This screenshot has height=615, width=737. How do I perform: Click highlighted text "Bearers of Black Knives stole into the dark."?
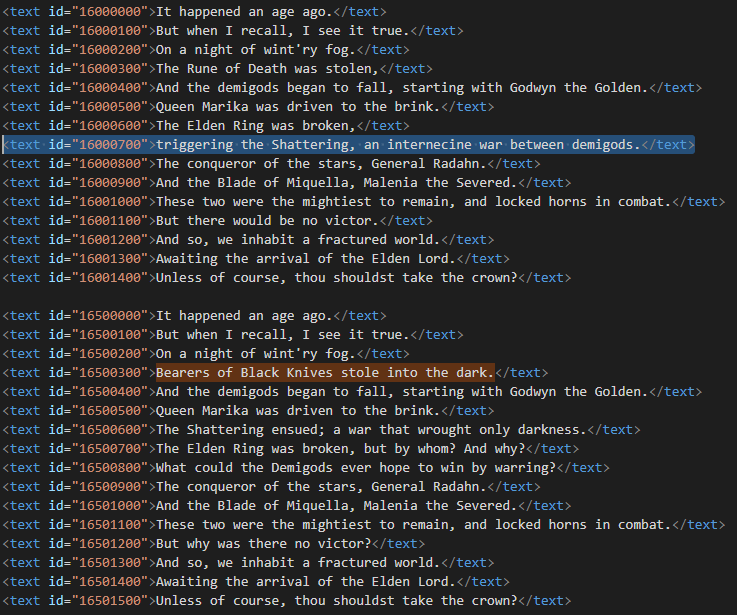[325, 372]
